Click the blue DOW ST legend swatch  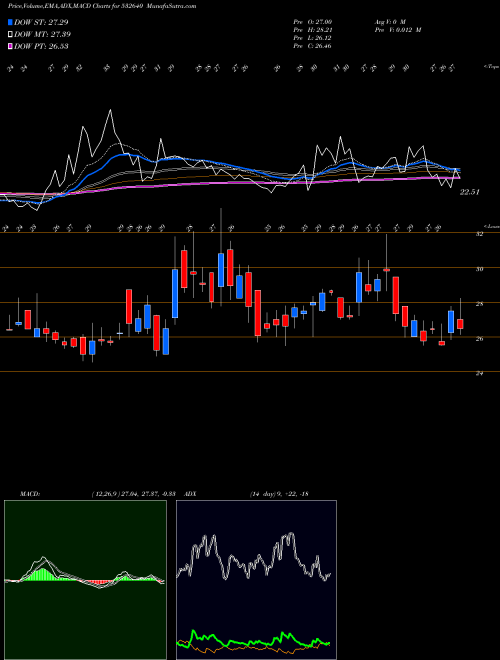(10, 22)
